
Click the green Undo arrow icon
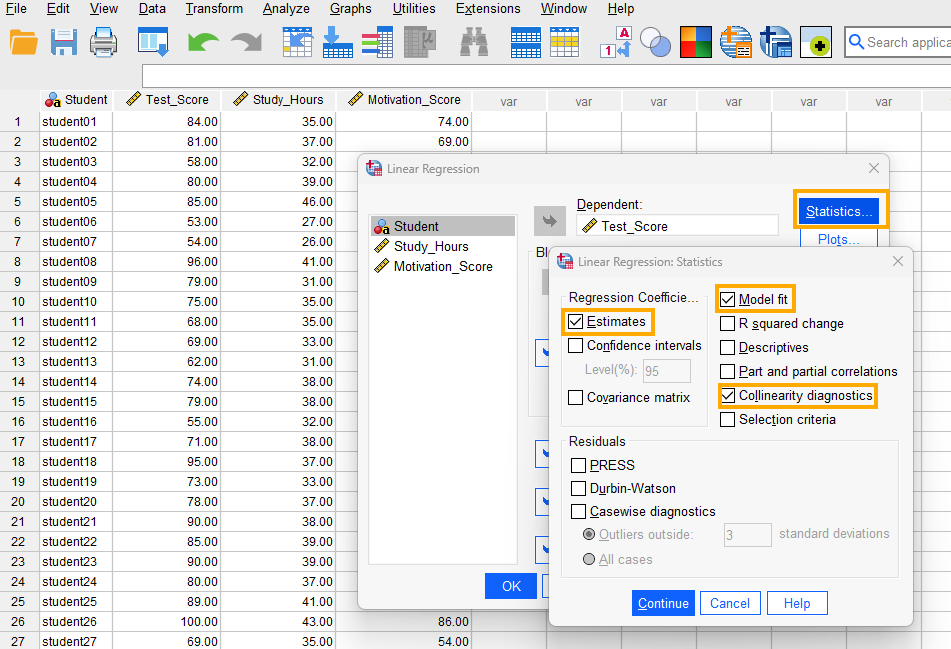(203, 42)
